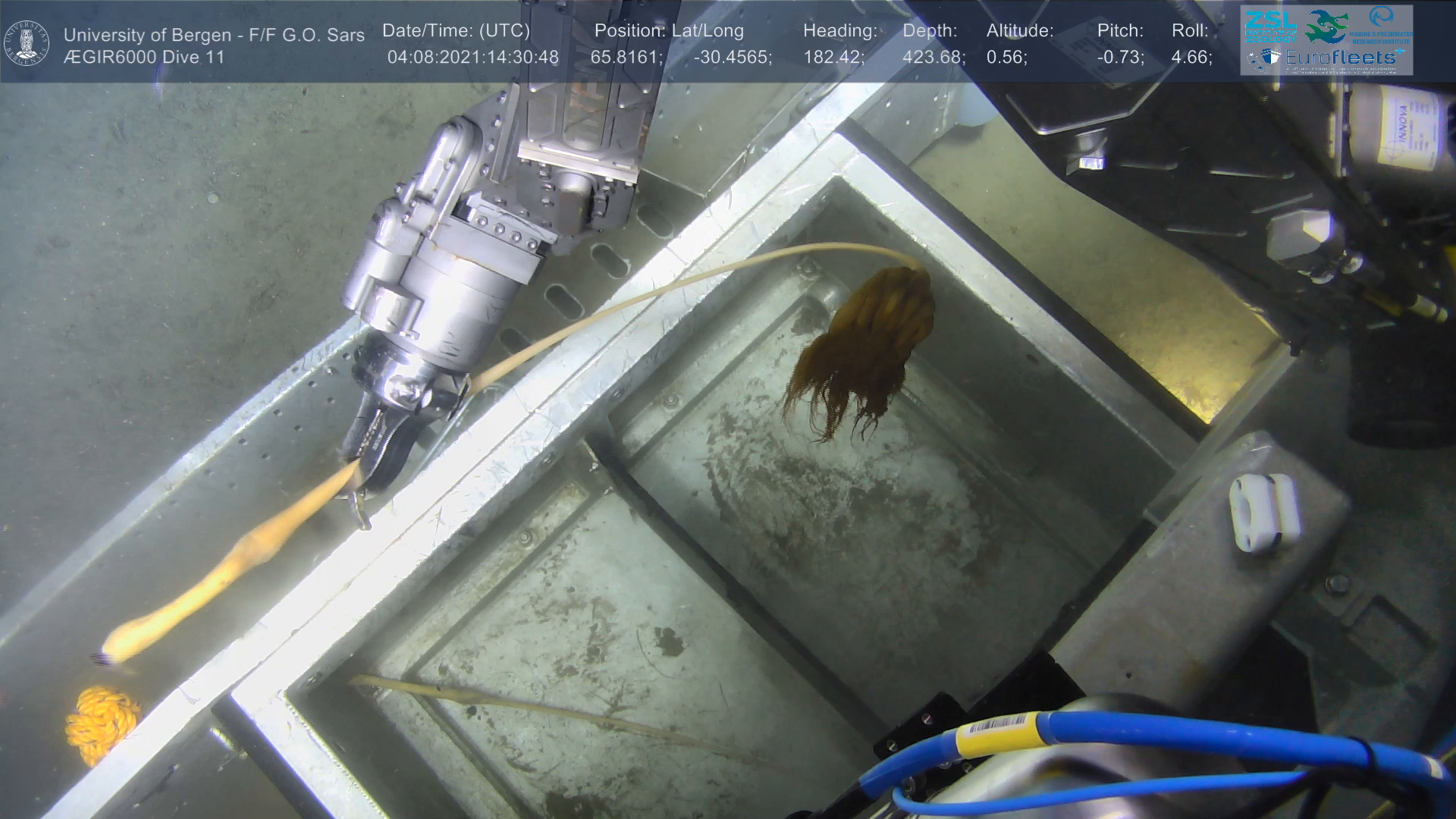The height and width of the screenshot is (819, 1456).
Task: Click the University of Bergen - F/F G.O. Sars text
Action: pos(214,35)
